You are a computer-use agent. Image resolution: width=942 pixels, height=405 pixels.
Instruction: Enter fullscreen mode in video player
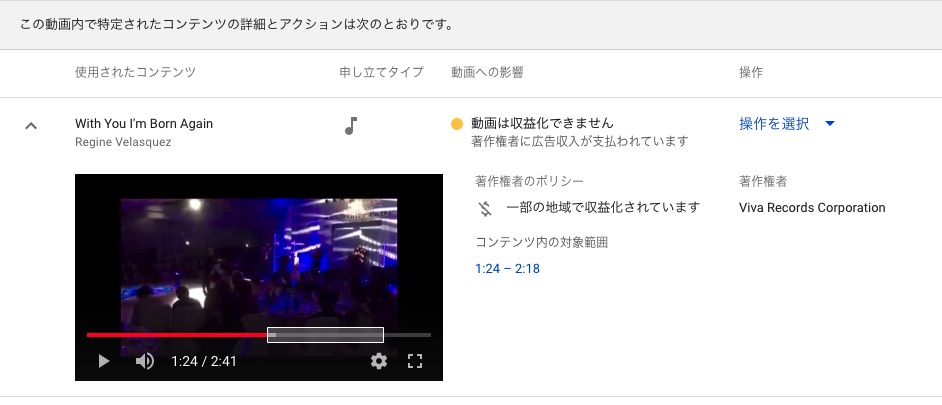tap(415, 361)
